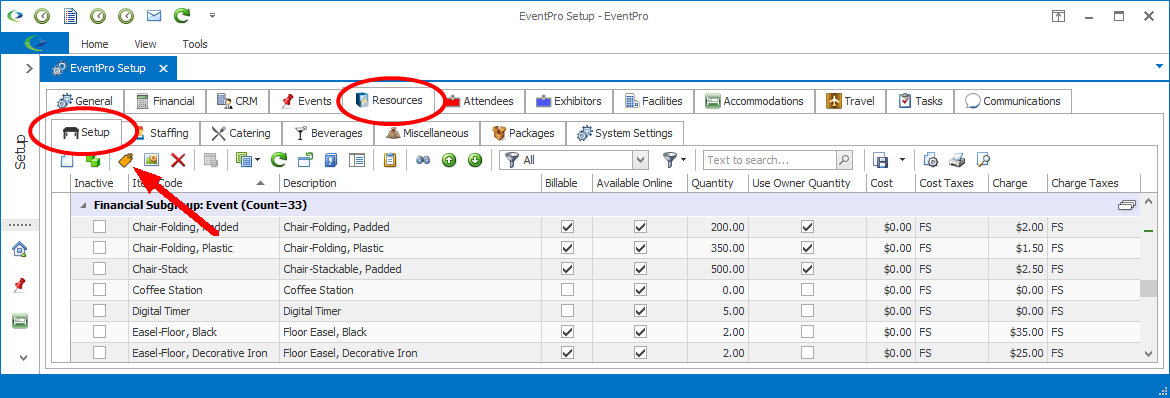The height and width of the screenshot is (398, 1170).
Task: Click the document list icon in quick access bar
Action: 70,15
